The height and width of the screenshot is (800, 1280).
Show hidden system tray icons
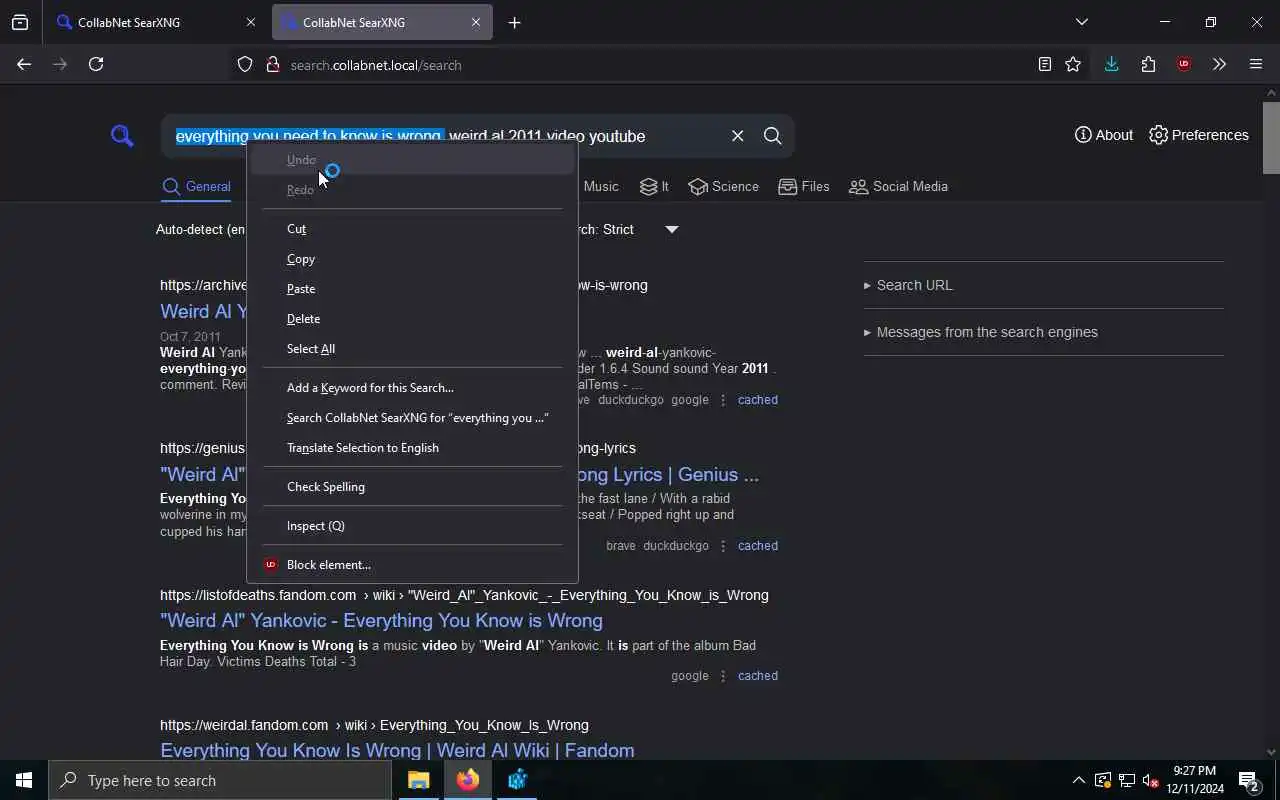(x=1078, y=780)
